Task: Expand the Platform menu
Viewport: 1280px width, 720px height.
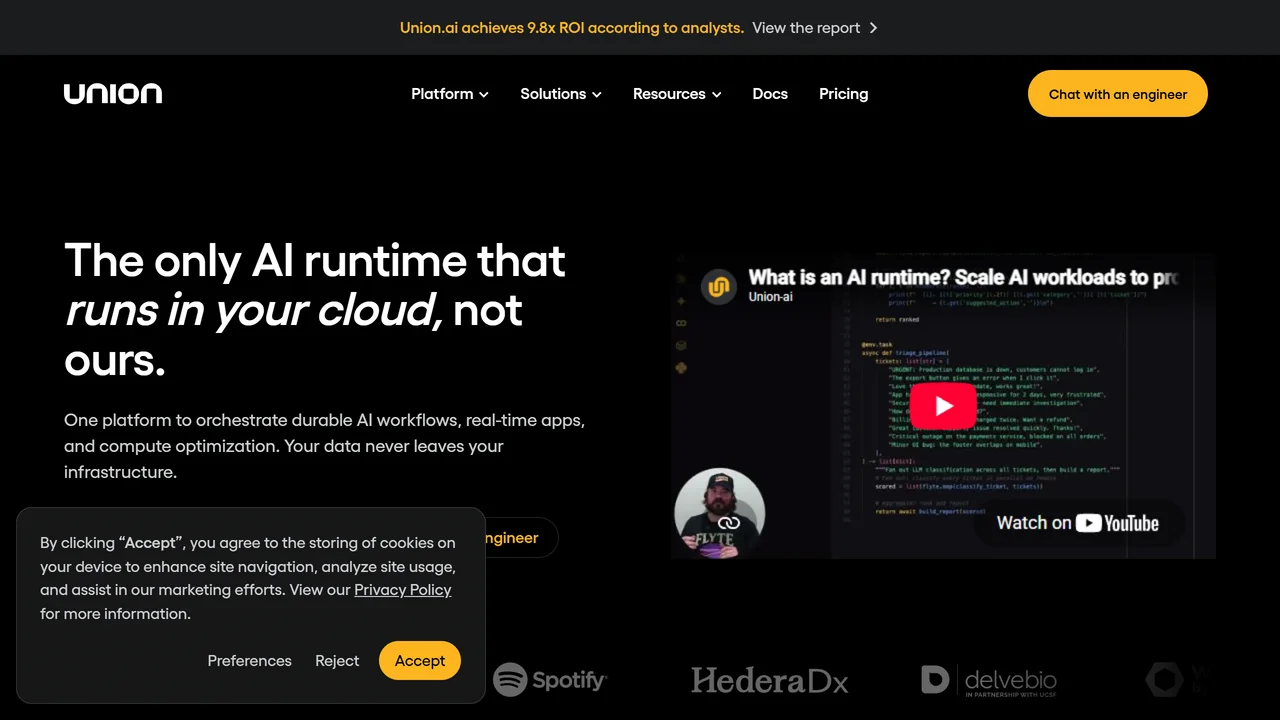Action: [x=450, y=94]
